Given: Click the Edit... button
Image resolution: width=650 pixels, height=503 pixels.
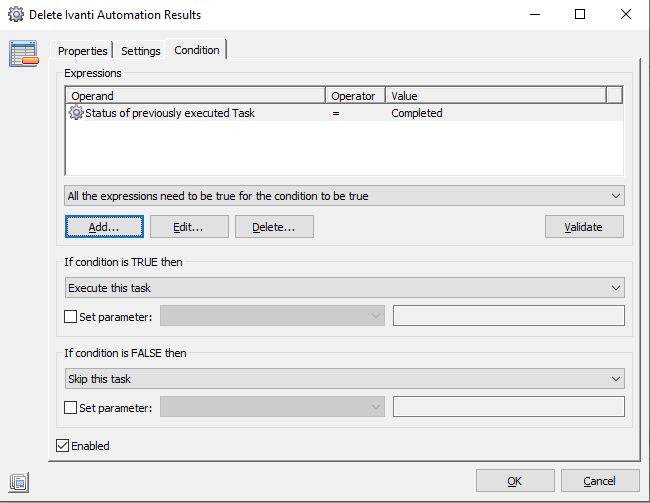Looking at the screenshot, I should pos(189,226).
